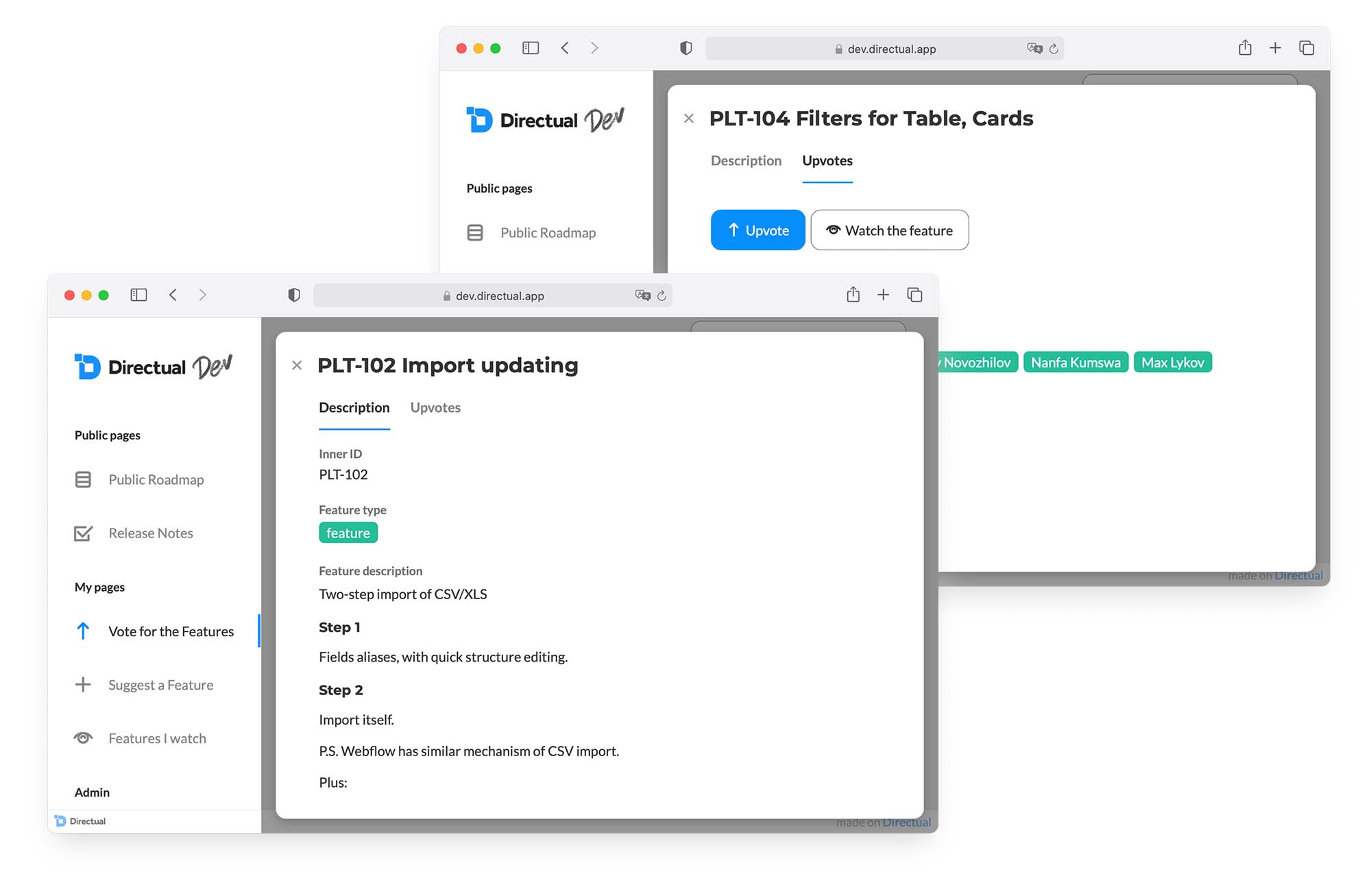
Task: Open Public Roadmap in front window sidebar
Action: 156,480
